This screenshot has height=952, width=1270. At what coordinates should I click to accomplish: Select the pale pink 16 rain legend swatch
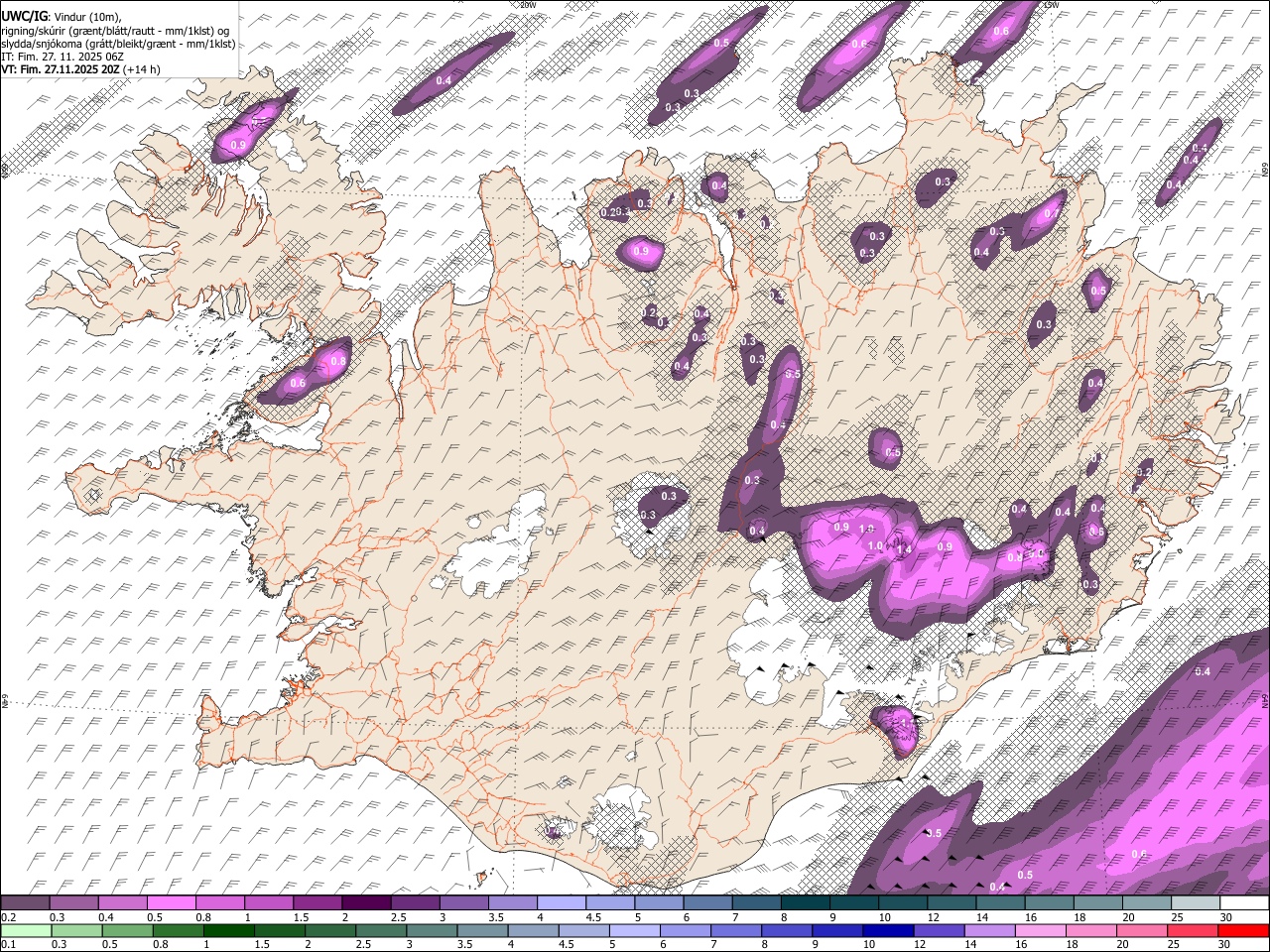(1040, 931)
